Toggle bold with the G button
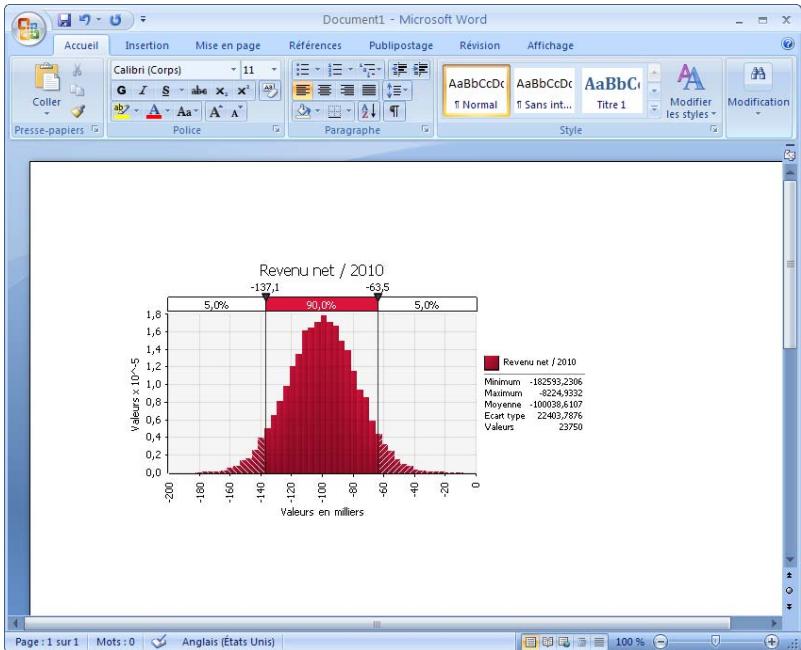The height and width of the screenshot is (650, 801). pos(120,89)
